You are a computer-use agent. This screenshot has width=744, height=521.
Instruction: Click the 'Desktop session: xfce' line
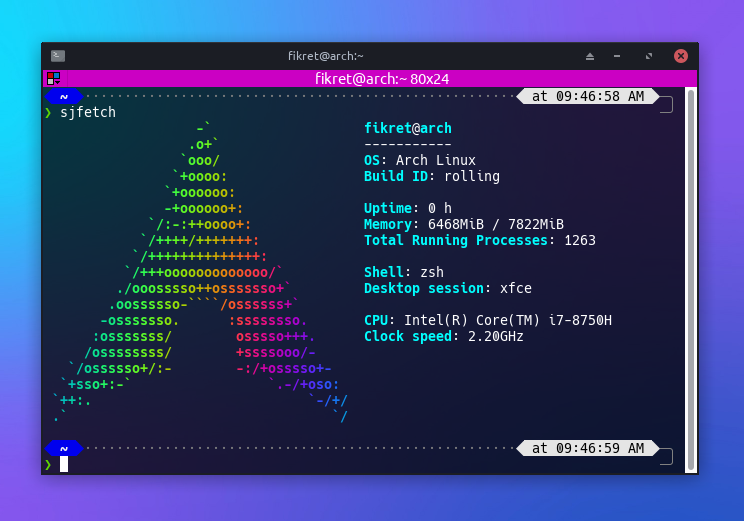click(447, 288)
